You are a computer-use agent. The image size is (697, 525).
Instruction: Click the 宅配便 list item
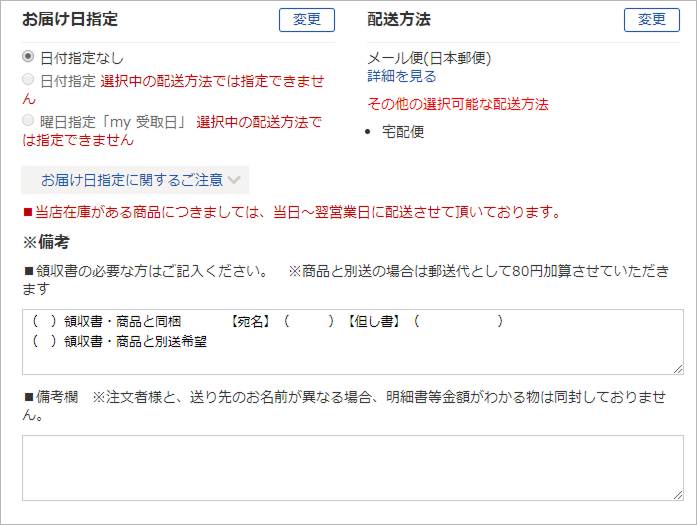pos(403,132)
